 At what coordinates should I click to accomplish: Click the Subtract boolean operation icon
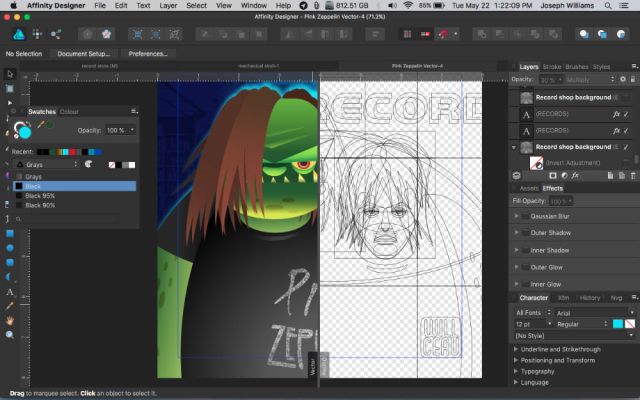tap(500, 34)
